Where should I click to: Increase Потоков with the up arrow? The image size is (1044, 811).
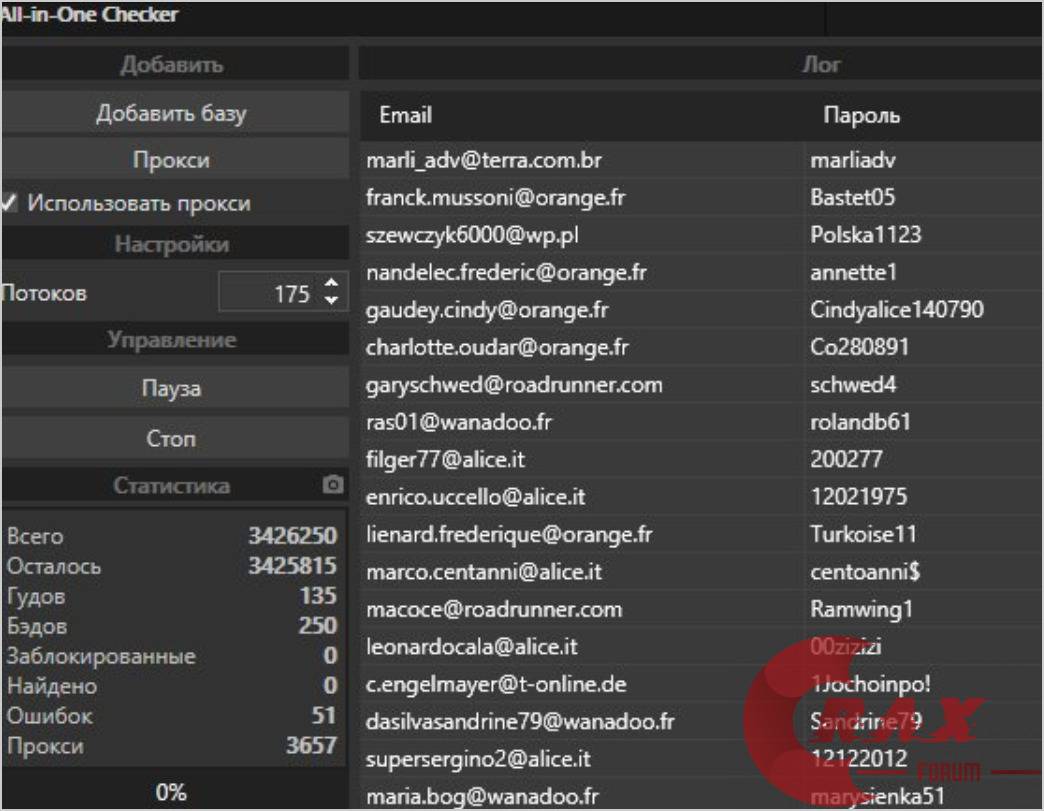pyautogui.click(x=332, y=284)
